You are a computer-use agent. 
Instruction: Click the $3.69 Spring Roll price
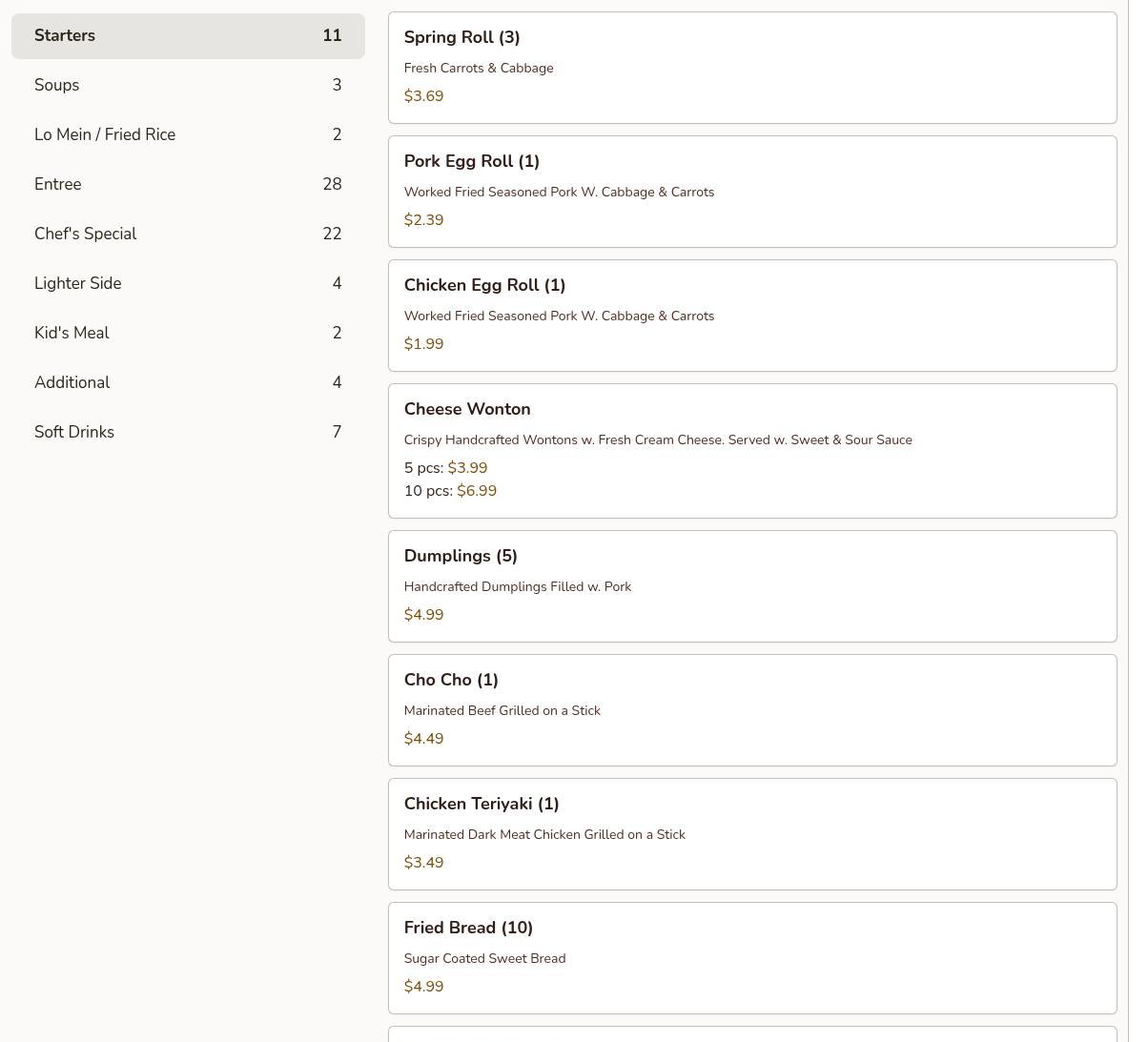pyautogui.click(x=423, y=96)
